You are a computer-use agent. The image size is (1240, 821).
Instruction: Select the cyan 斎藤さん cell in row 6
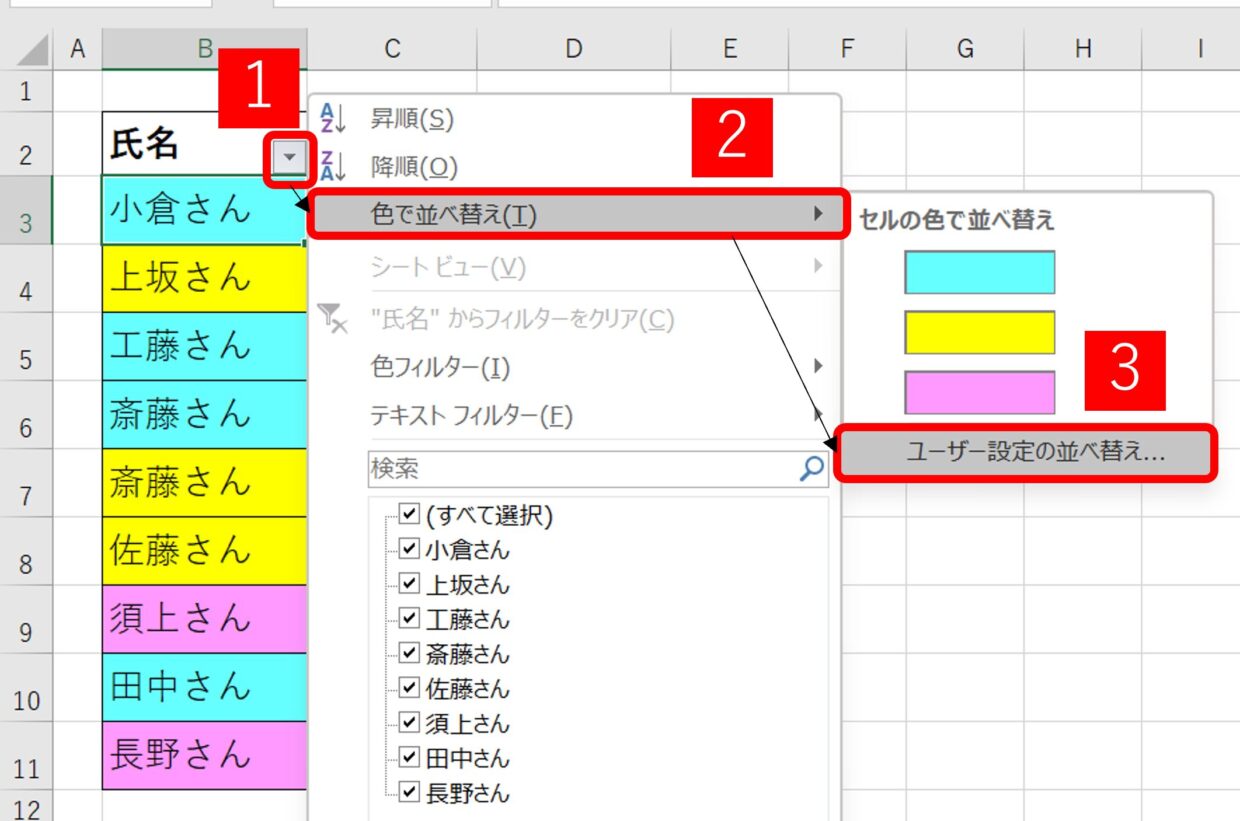(204, 414)
